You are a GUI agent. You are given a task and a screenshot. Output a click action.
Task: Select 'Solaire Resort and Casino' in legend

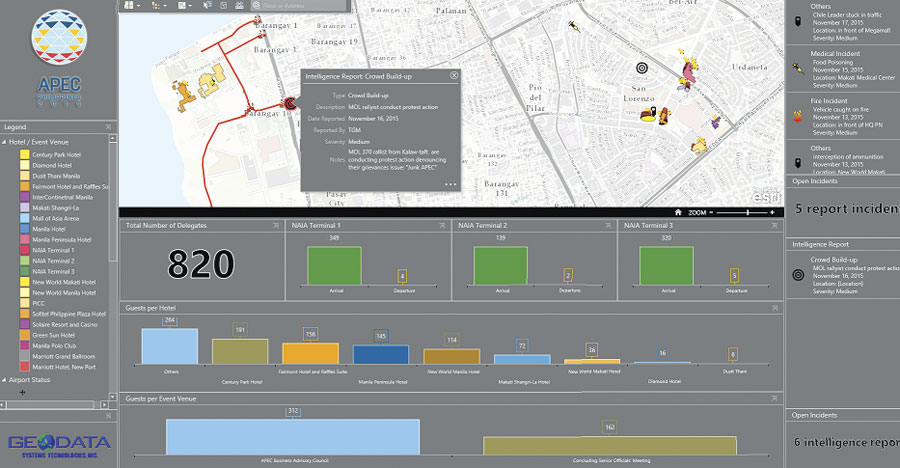coord(65,324)
